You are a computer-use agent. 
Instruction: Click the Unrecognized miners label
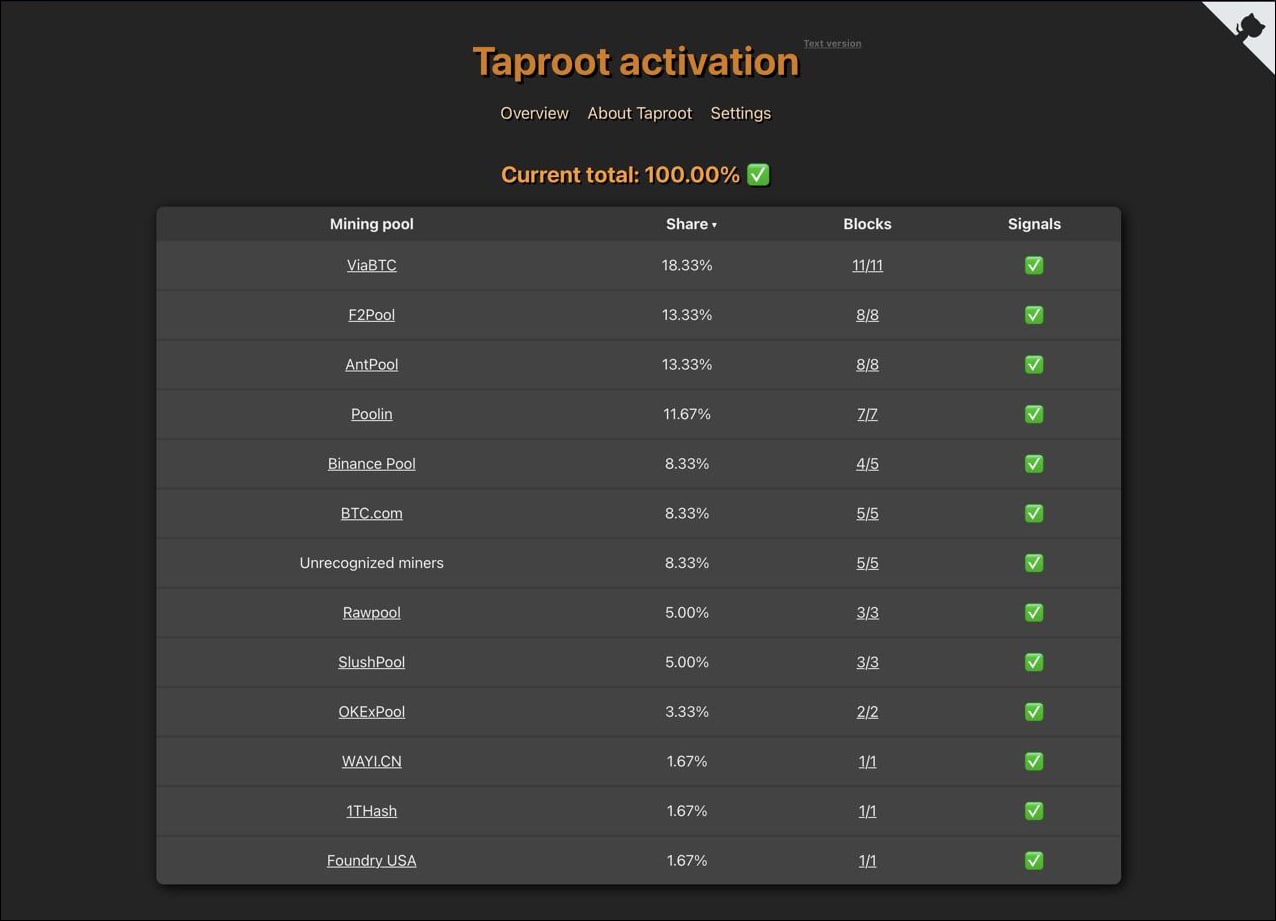click(x=372, y=563)
